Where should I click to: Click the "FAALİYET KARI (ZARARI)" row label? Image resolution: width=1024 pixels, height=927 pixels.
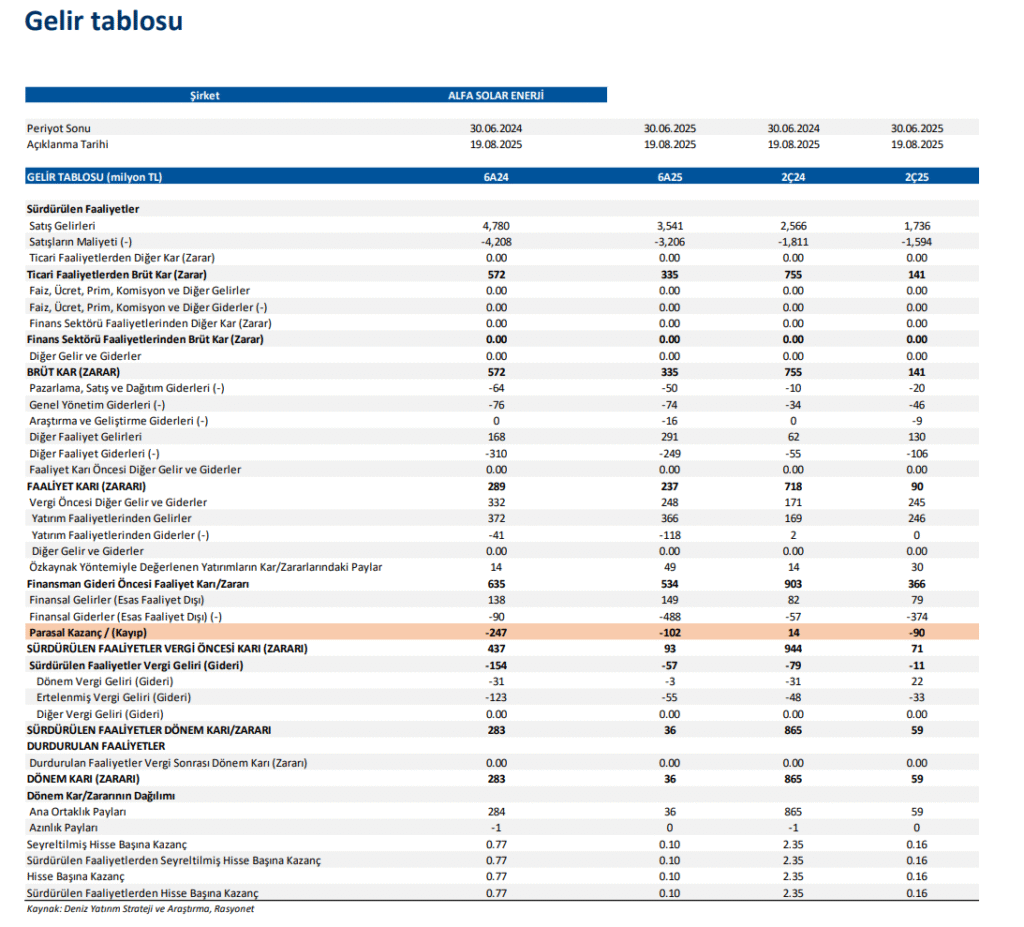[x=85, y=486]
